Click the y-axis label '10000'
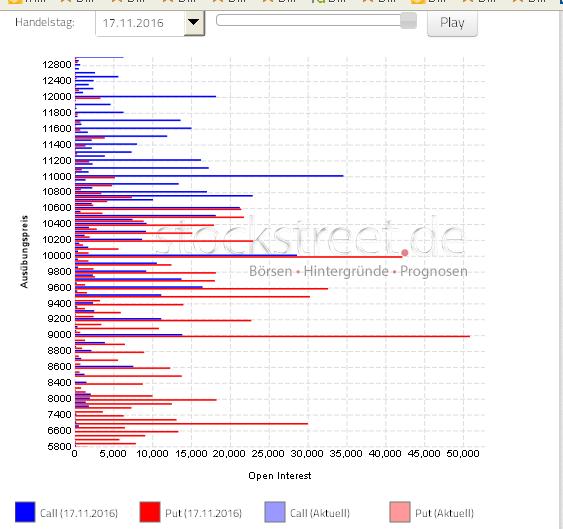This screenshot has width=563, height=529. pos(57,255)
